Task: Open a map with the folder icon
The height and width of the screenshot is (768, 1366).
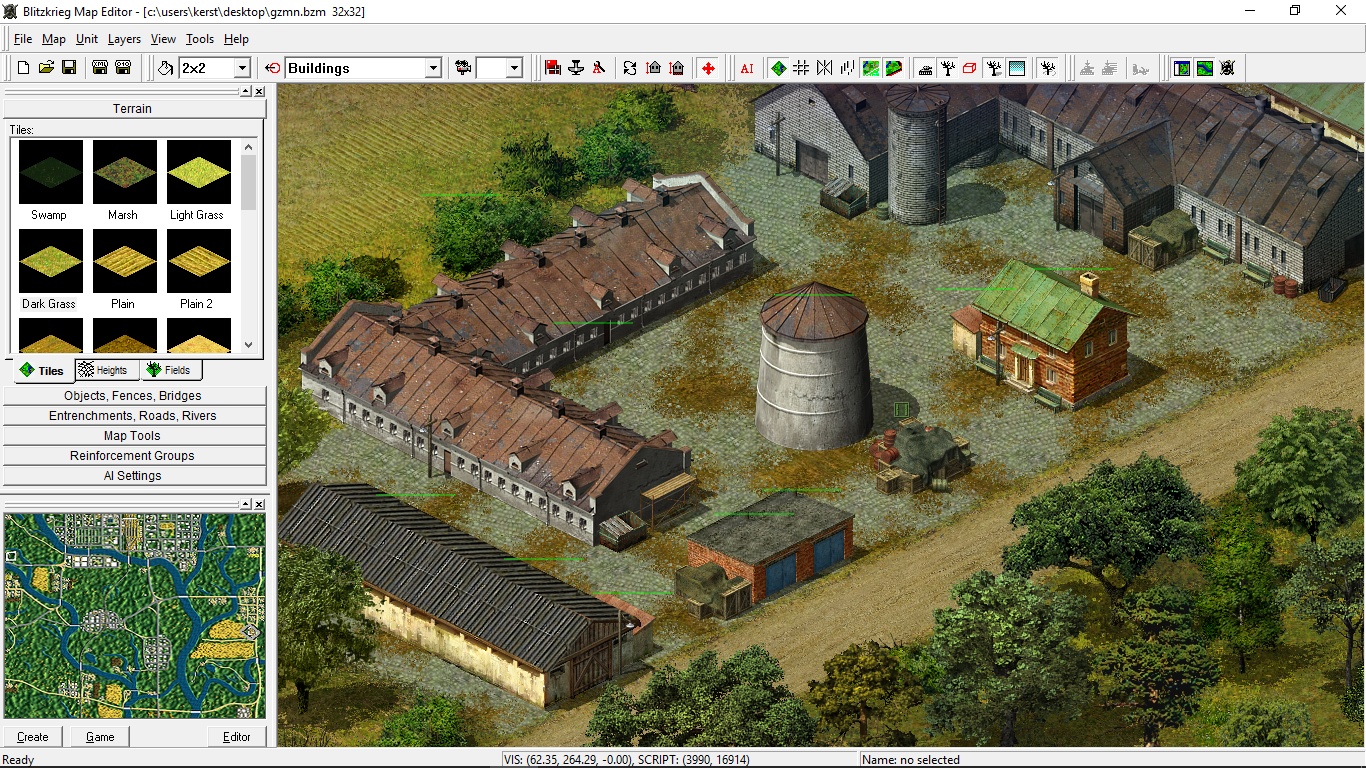Action: click(46, 68)
